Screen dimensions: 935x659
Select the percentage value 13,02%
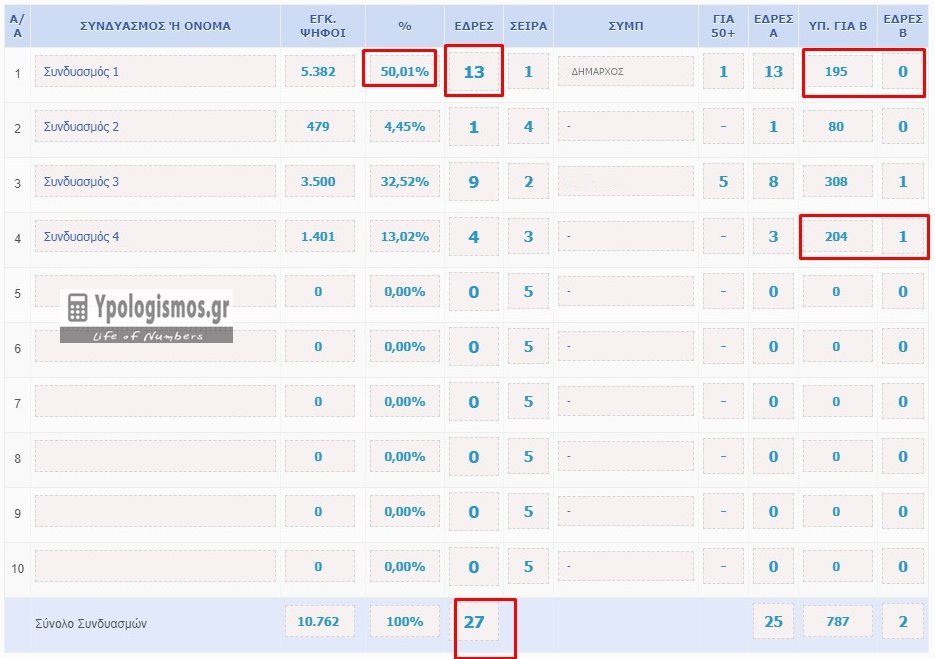coord(405,237)
